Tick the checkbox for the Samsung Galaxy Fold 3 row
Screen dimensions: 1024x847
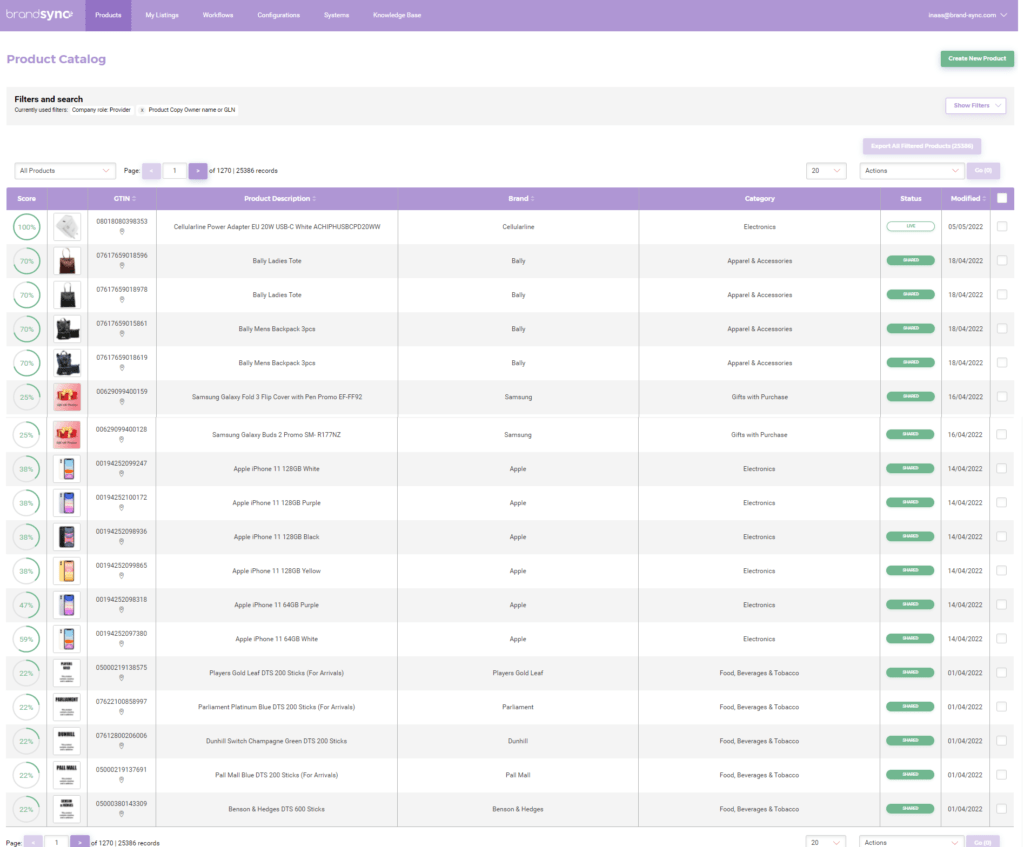(x=1002, y=396)
